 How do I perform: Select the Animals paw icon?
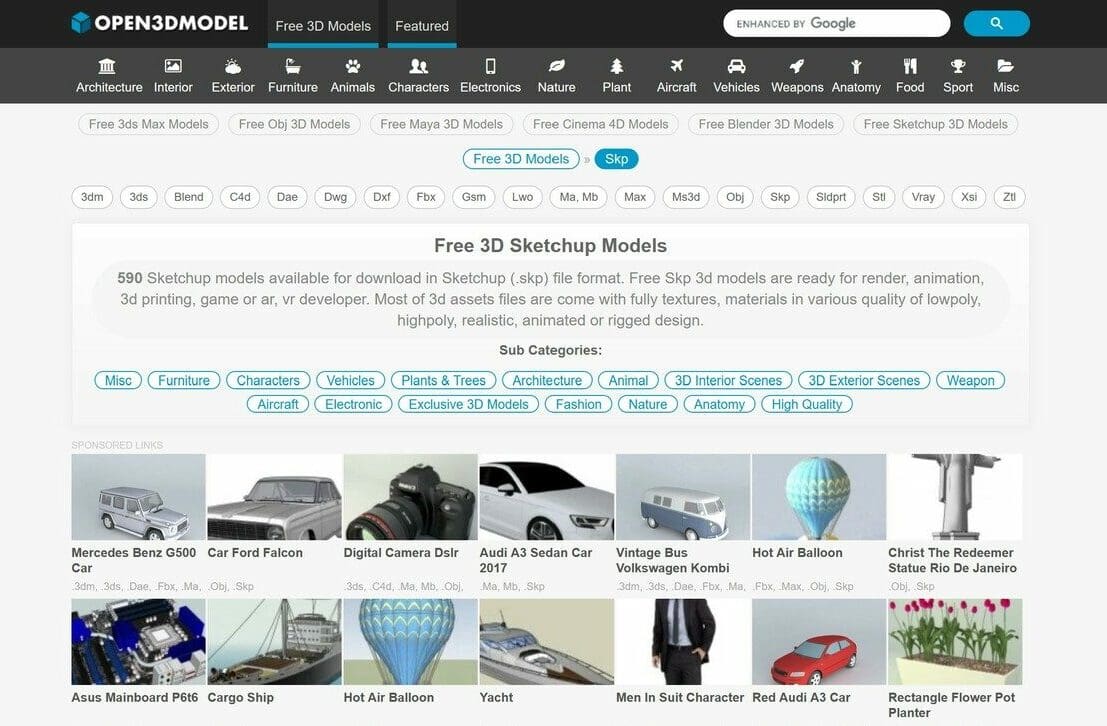(353, 66)
